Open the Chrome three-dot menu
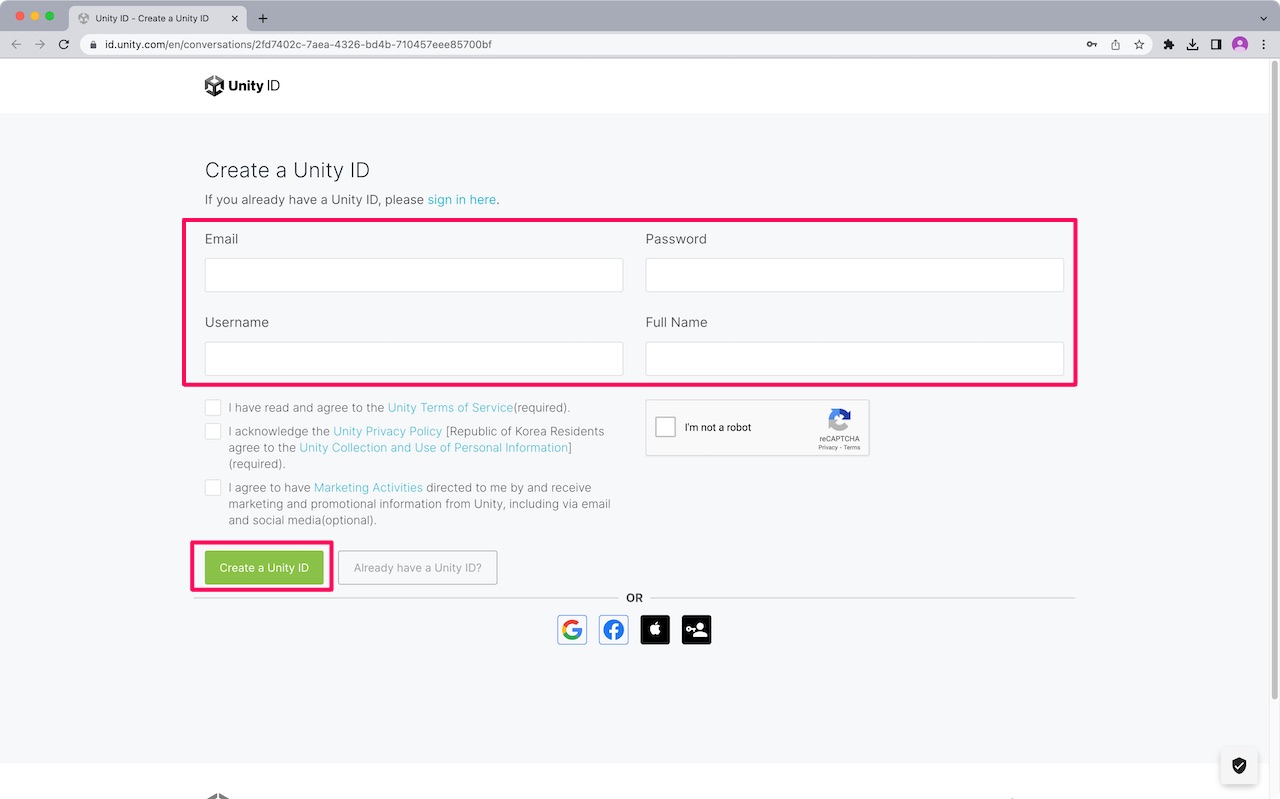 [1264, 45]
